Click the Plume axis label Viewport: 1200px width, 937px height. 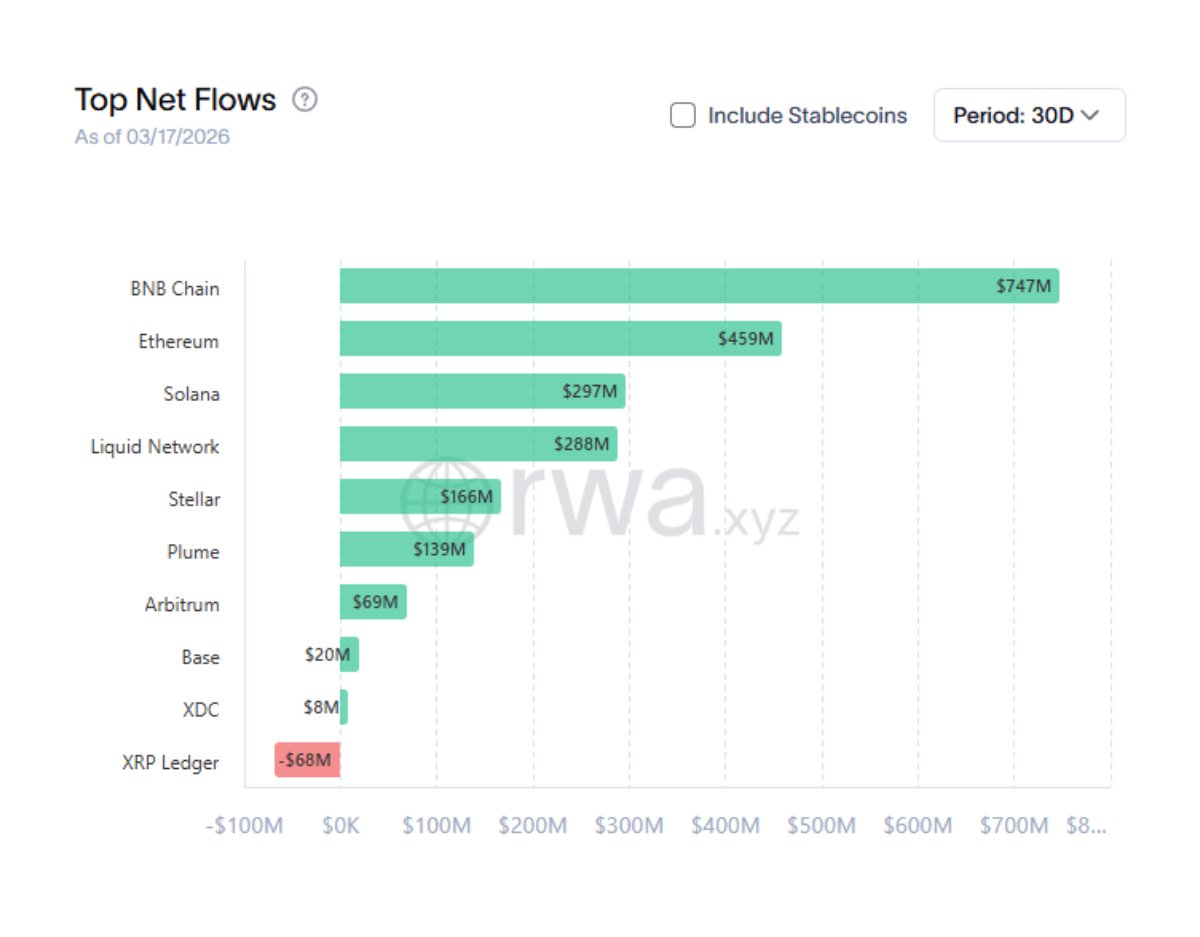point(193,552)
